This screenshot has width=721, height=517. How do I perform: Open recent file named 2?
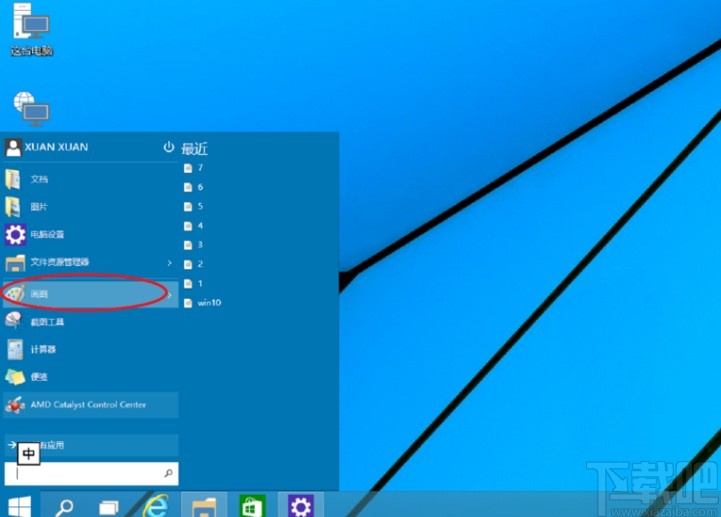[x=194, y=264]
